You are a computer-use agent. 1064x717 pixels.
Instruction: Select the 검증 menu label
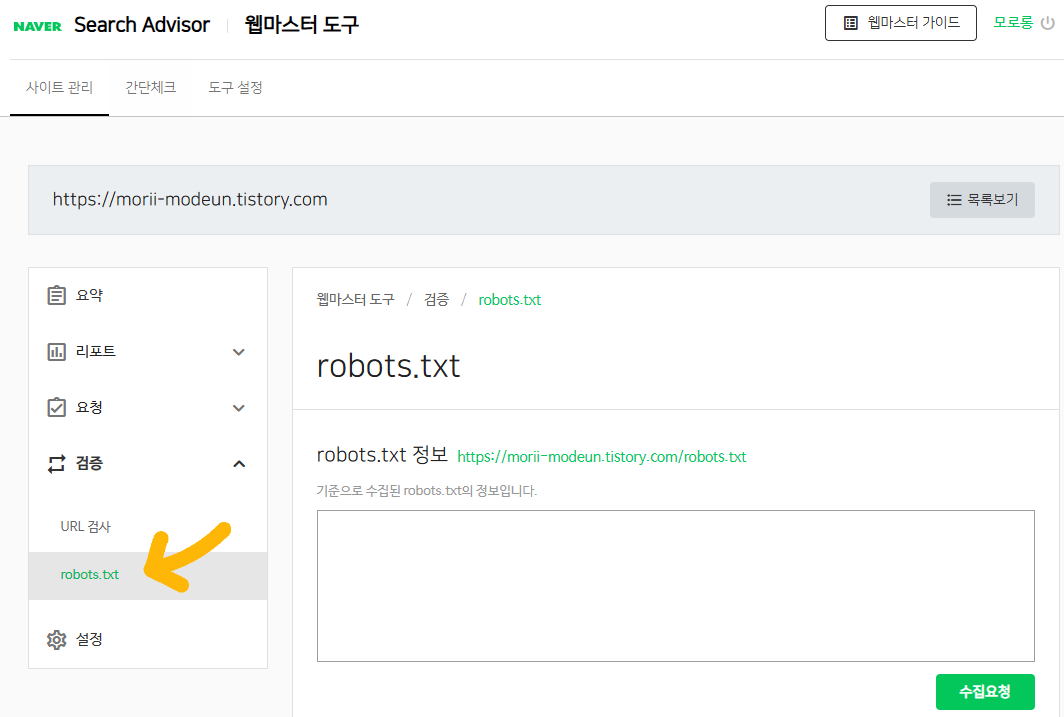pyautogui.click(x=89, y=463)
